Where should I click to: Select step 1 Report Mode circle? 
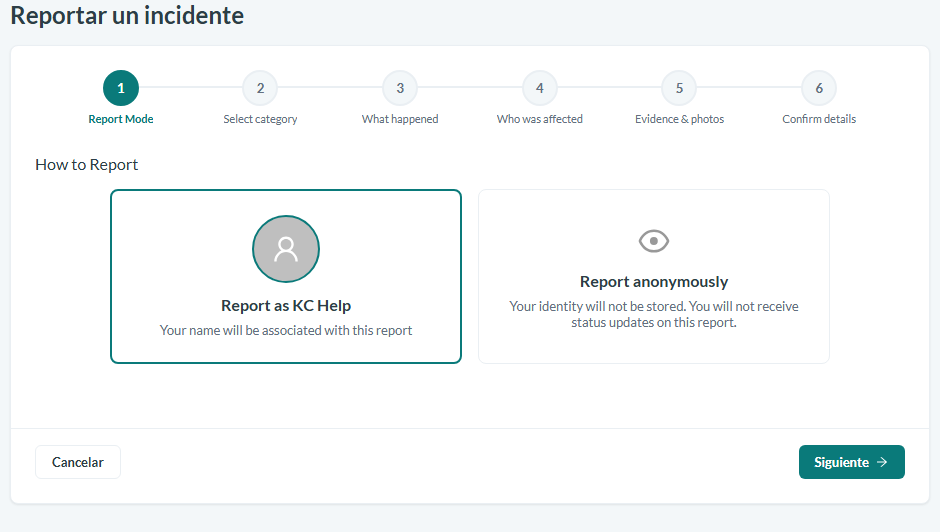[x=120, y=88]
